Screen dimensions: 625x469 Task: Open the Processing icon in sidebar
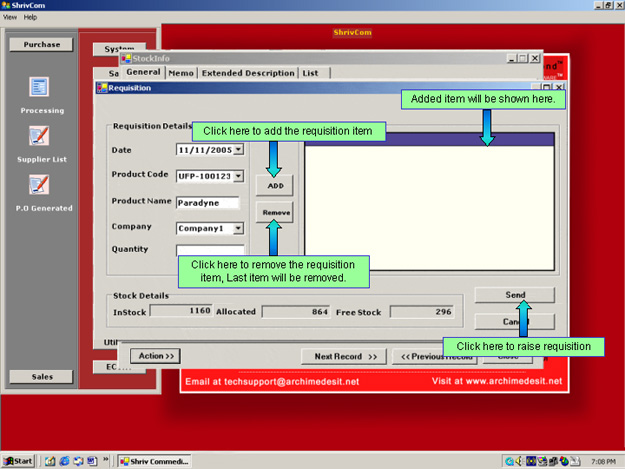tap(39, 88)
